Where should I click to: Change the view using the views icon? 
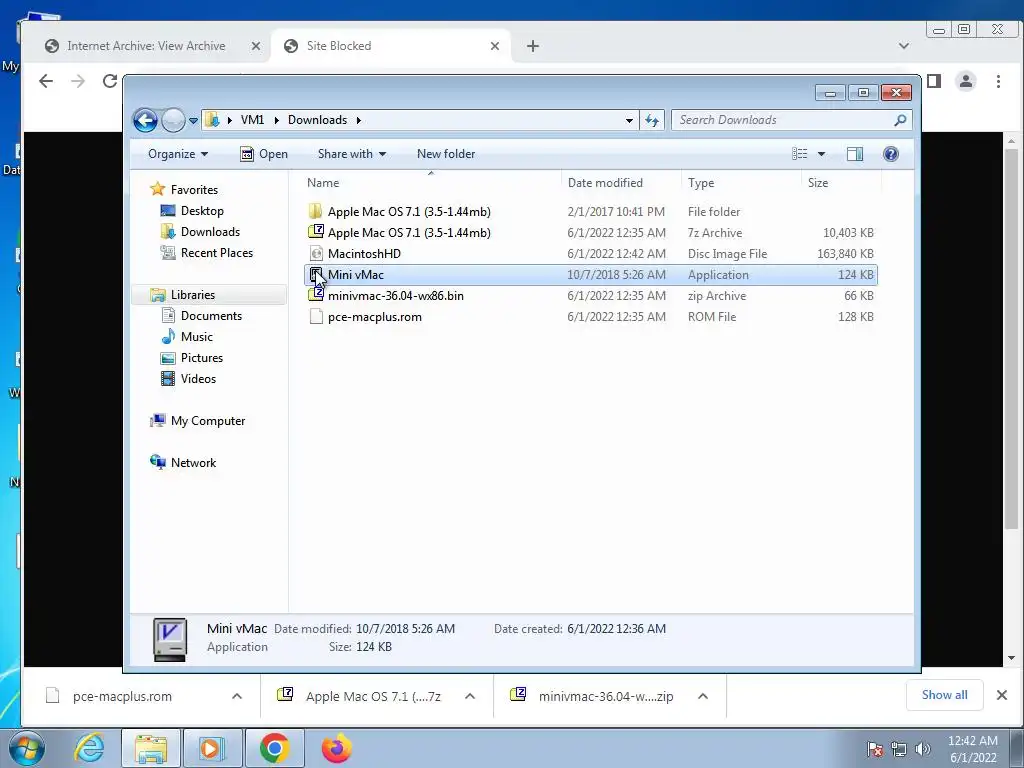pos(800,154)
